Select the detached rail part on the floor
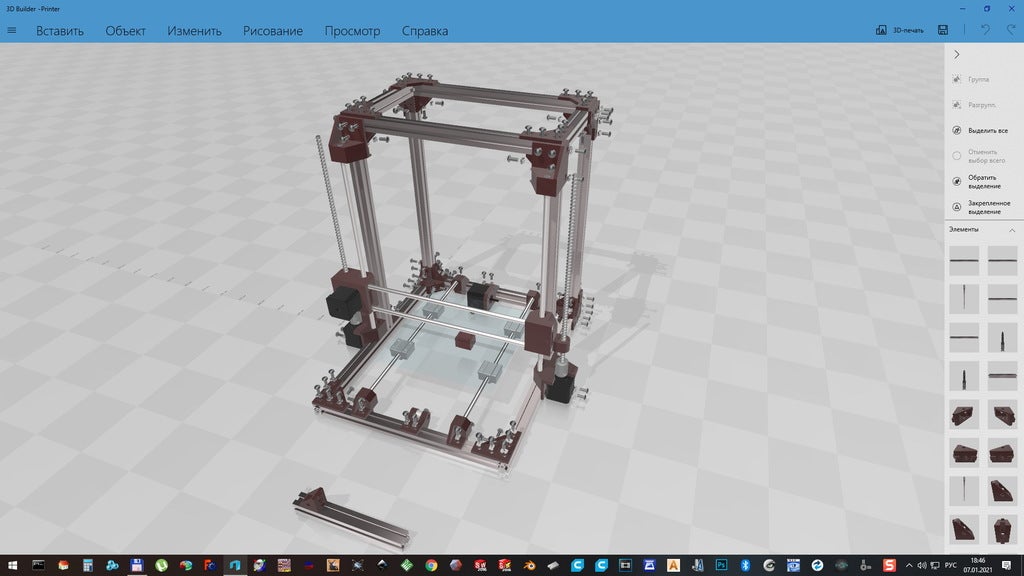The width and height of the screenshot is (1024, 576). 351,517
